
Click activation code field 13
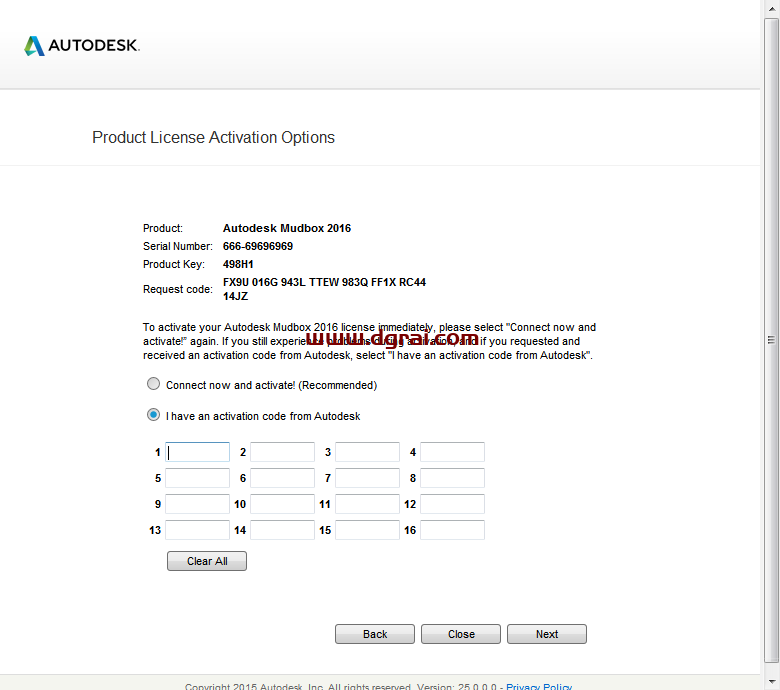pos(197,530)
